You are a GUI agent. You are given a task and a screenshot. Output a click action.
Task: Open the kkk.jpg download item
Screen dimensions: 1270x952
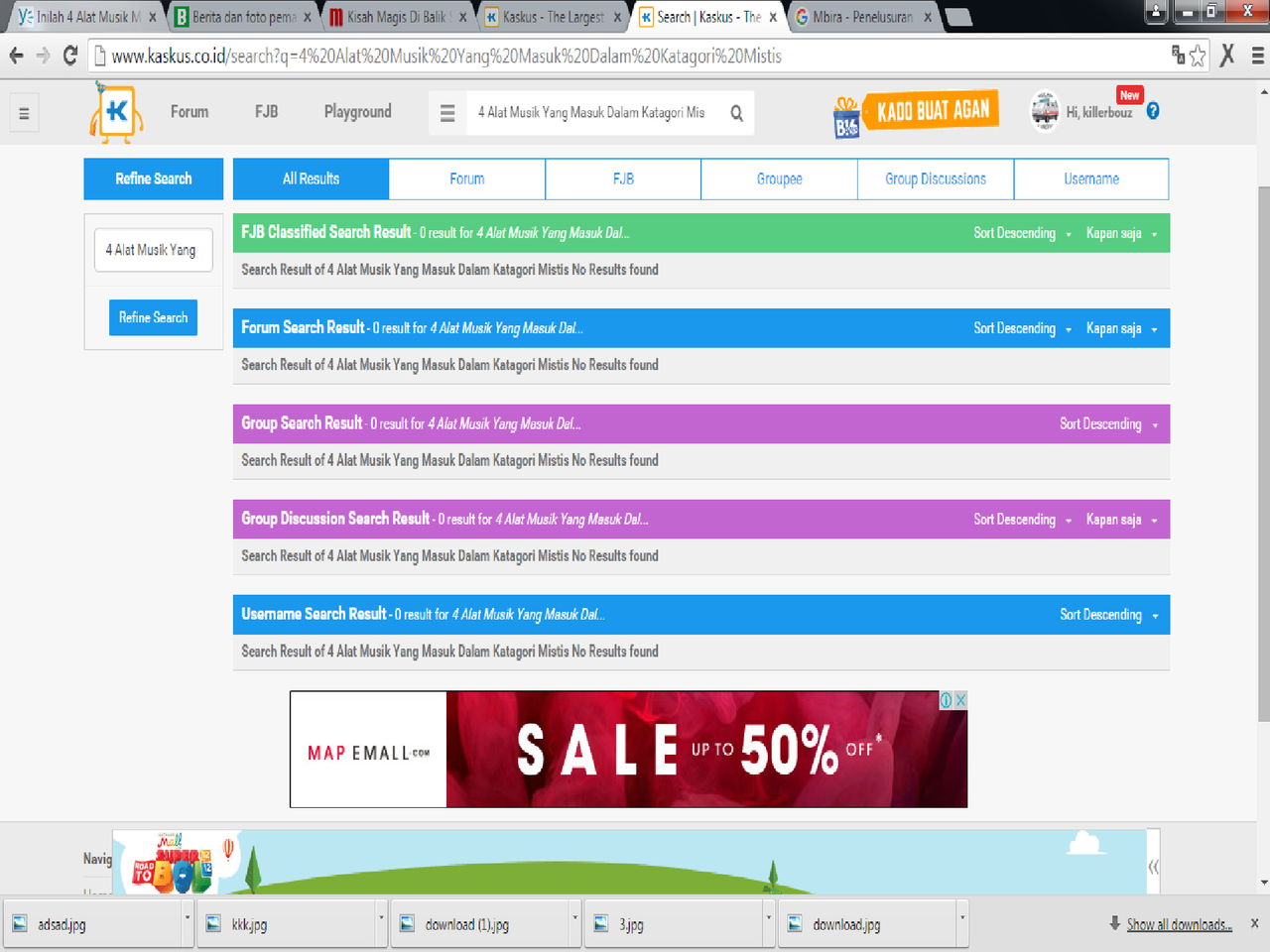click(286, 924)
